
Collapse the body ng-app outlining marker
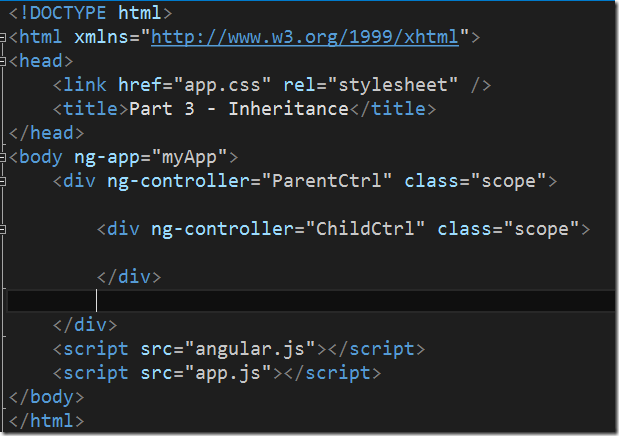tap(3, 158)
